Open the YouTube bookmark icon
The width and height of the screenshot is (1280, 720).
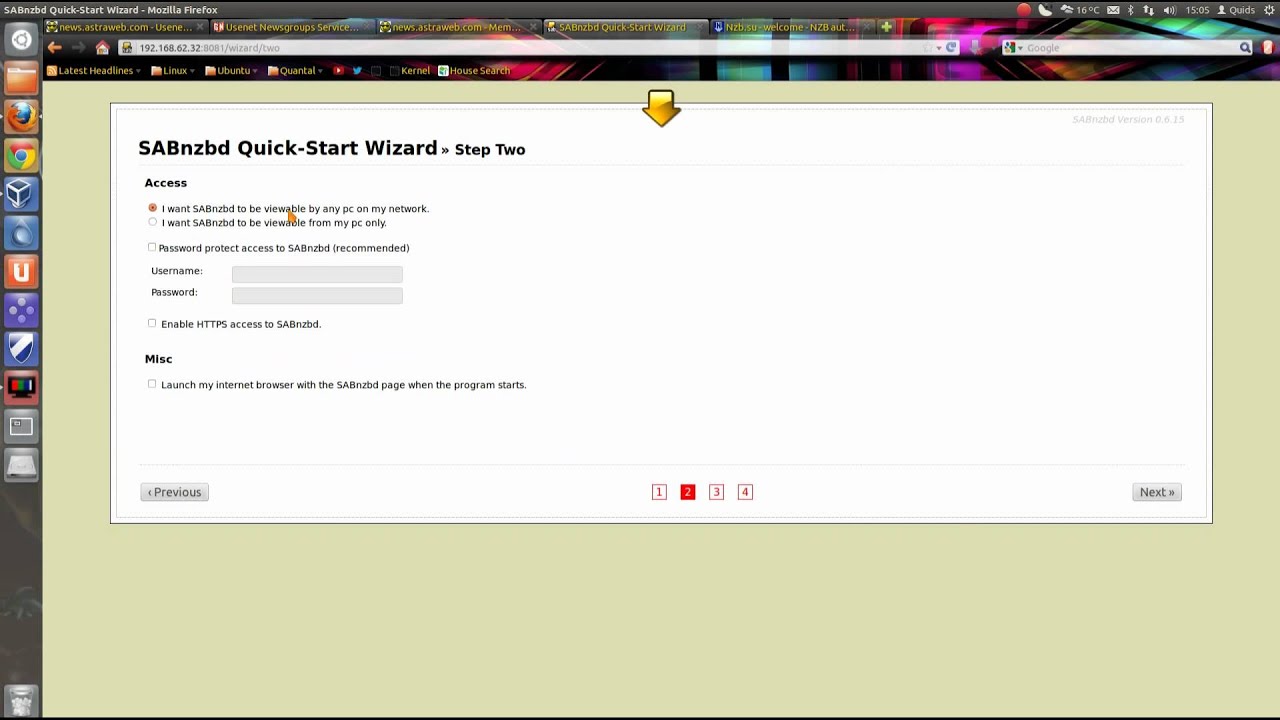coord(338,71)
